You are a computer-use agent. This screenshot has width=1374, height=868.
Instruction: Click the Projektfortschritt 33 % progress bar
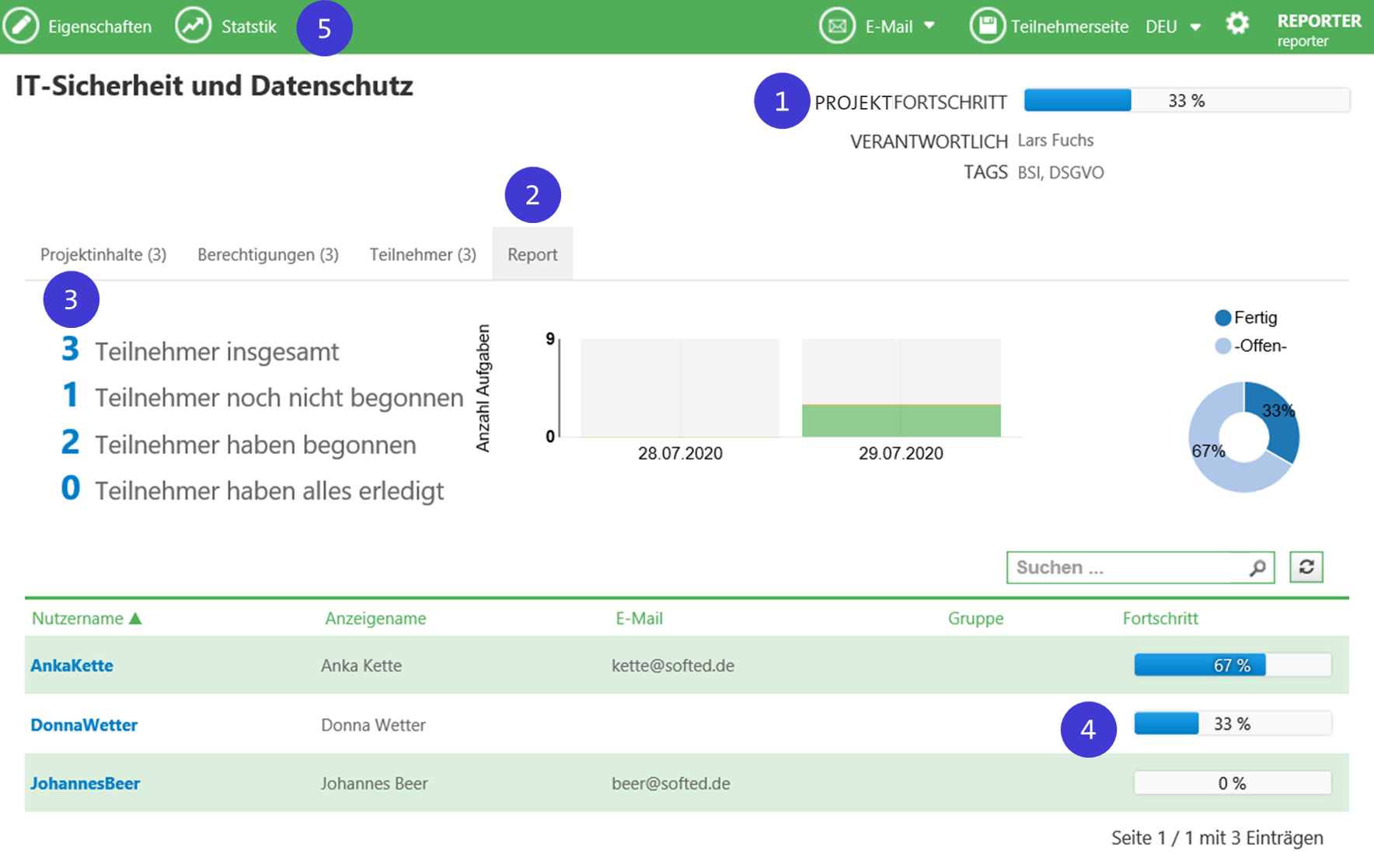click(x=1187, y=100)
